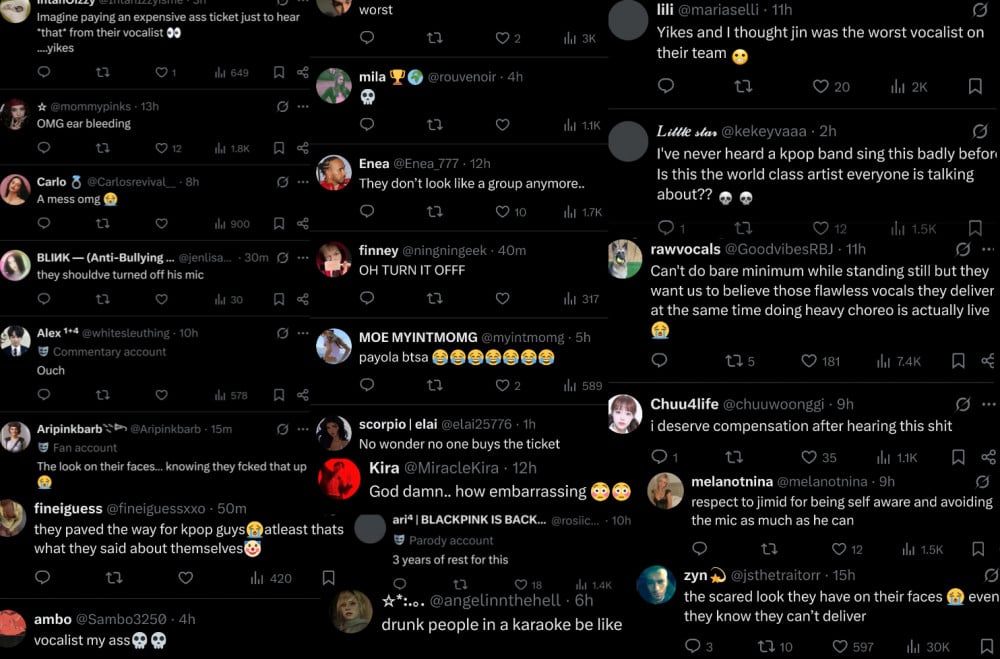Open more options on mommypinks' tweet
The width and height of the screenshot is (1000, 659).
[303, 107]
